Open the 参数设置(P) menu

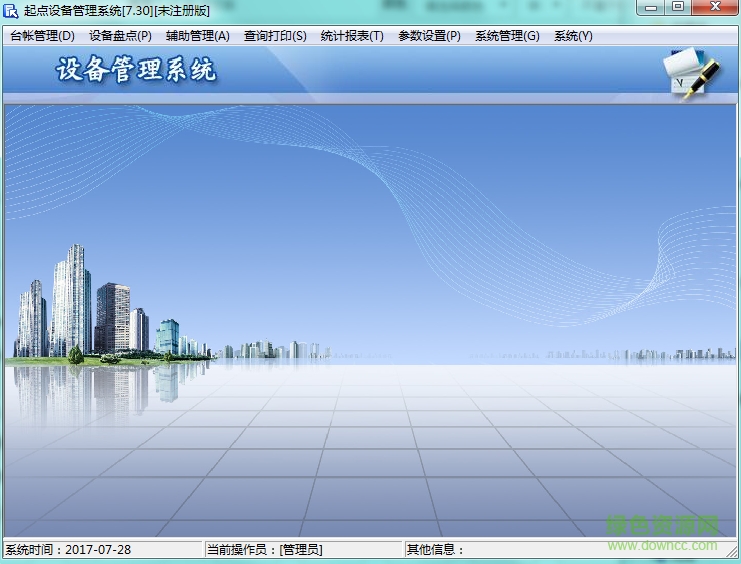[x=429, y=36]
